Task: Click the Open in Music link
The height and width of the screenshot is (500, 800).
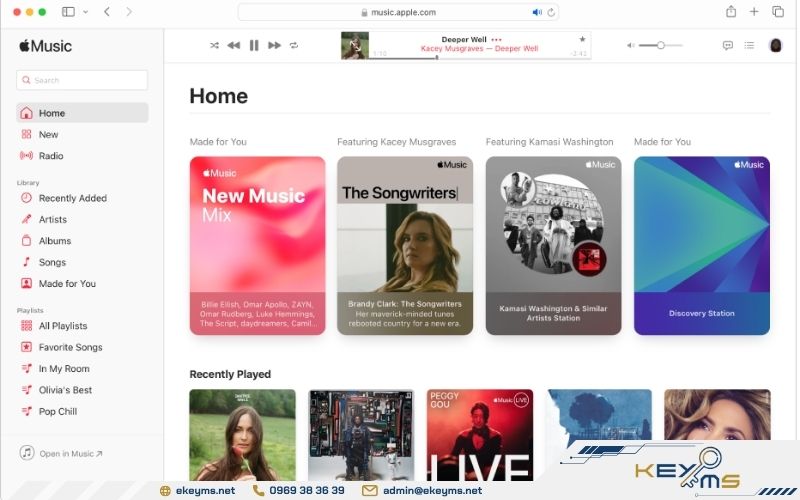Action: 61,453
